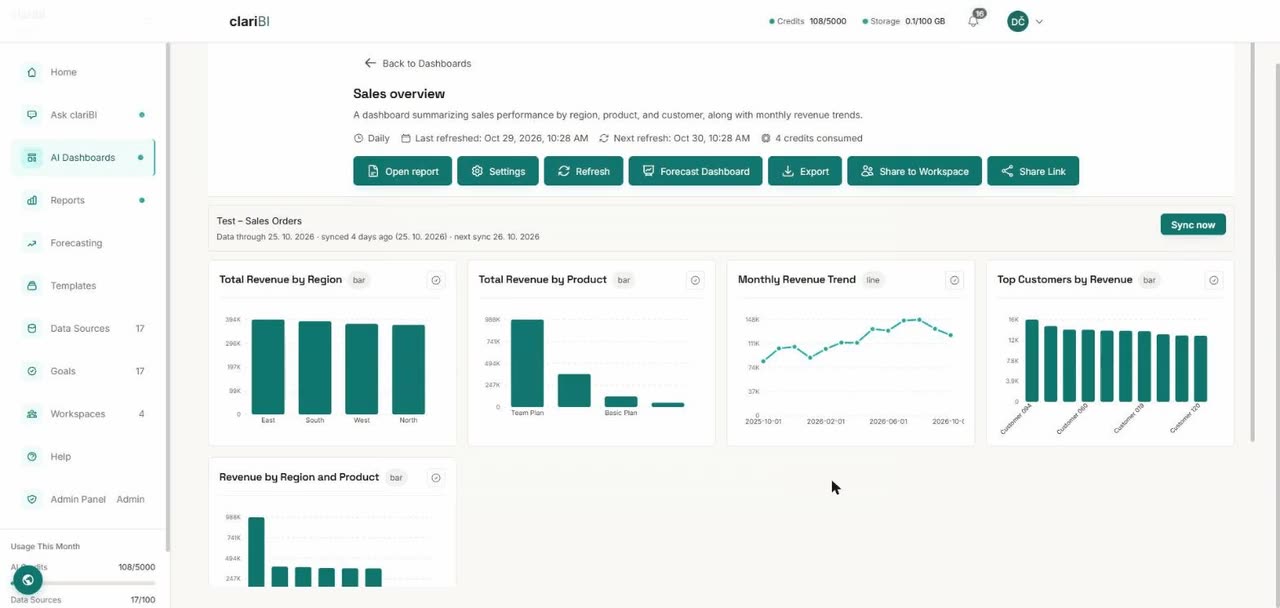Screen dimensions: 1280x608
Task: Open options icon on Total Revenue by Region
Action: tap(436, 281)
